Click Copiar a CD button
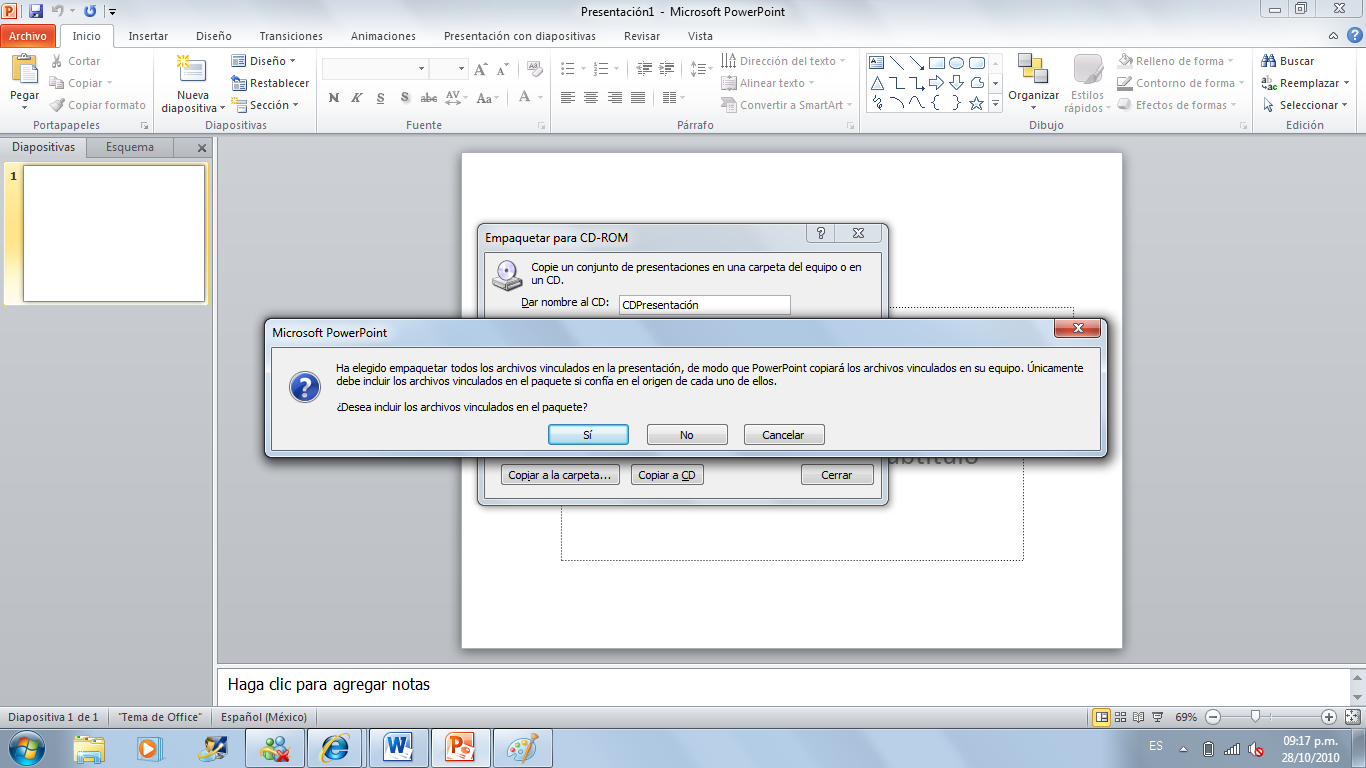1366x768 pixels. (x=667, y=475)
